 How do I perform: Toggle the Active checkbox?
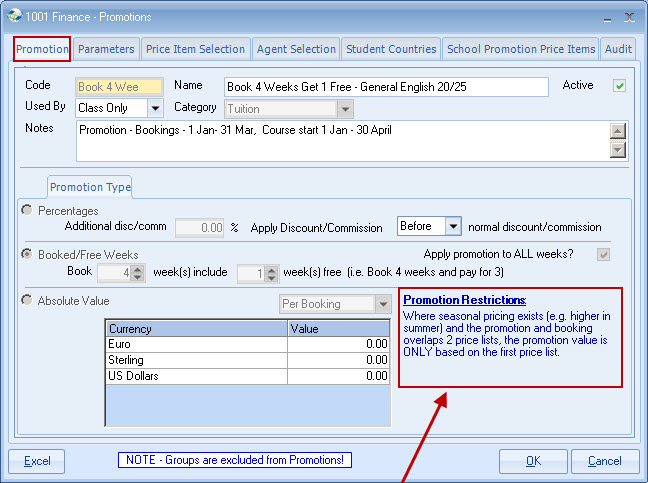click(619, 86)
